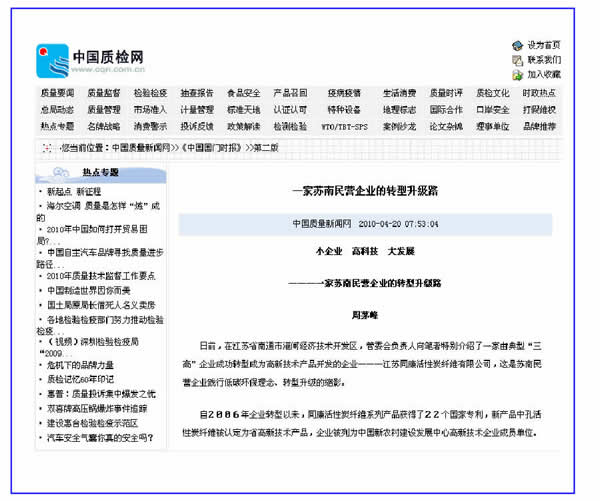Click the breadcrumb location icon
600x501 pixels.
[47, 147]
